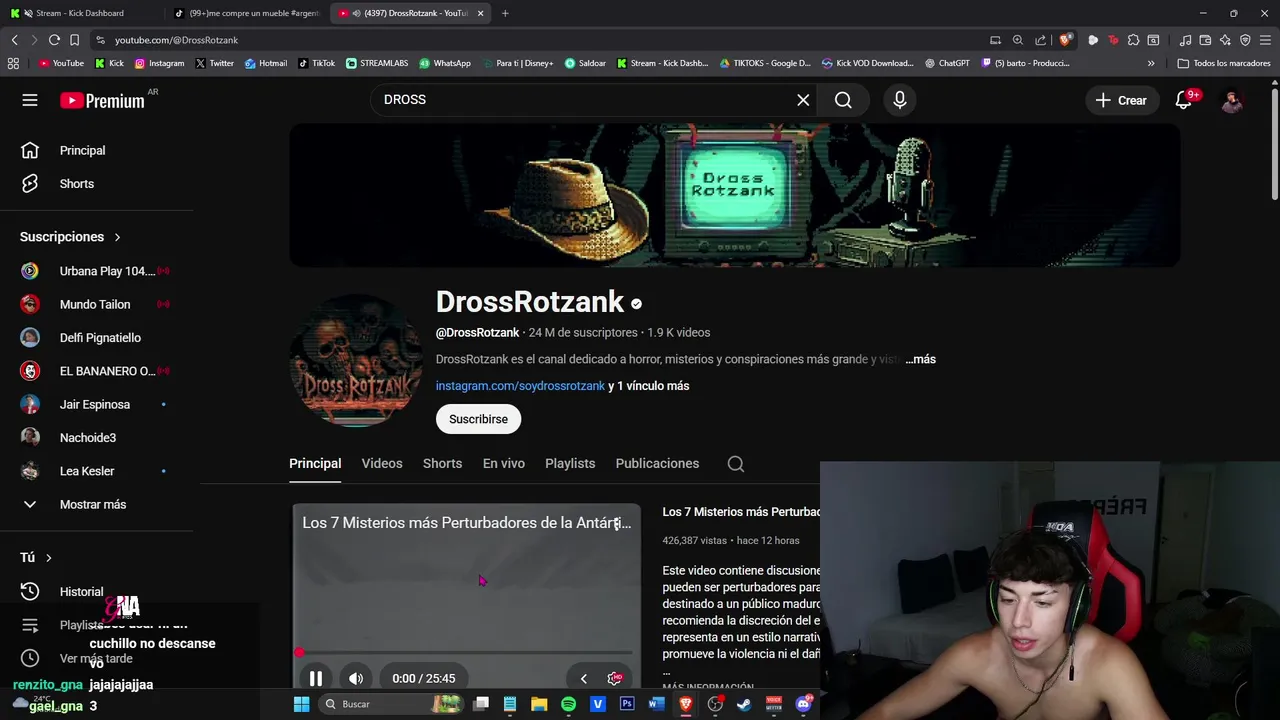The image size is (1280, 720).
Task: Pause the featured video
Action: [x=315, y=679]
